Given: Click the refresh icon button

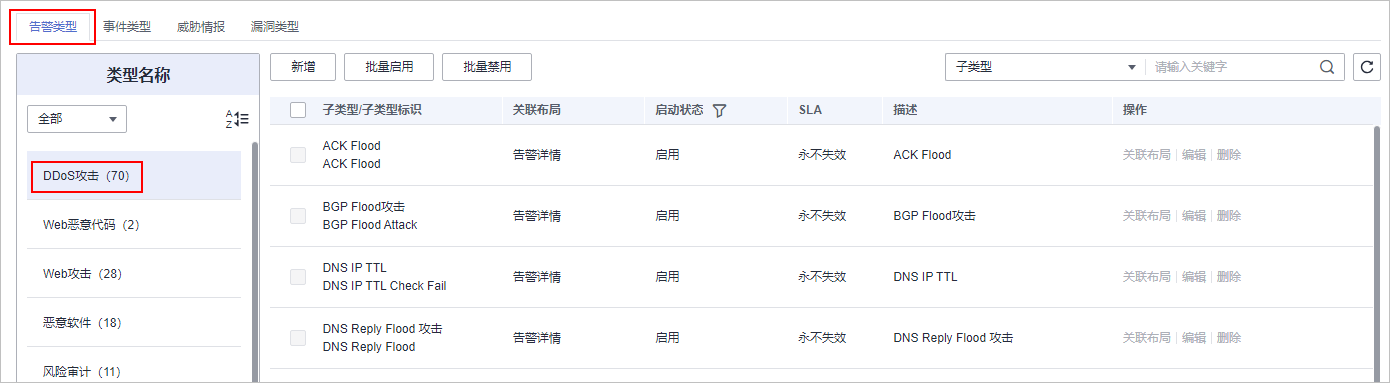Looking at the screenshot, I should tap(1367, 67).
